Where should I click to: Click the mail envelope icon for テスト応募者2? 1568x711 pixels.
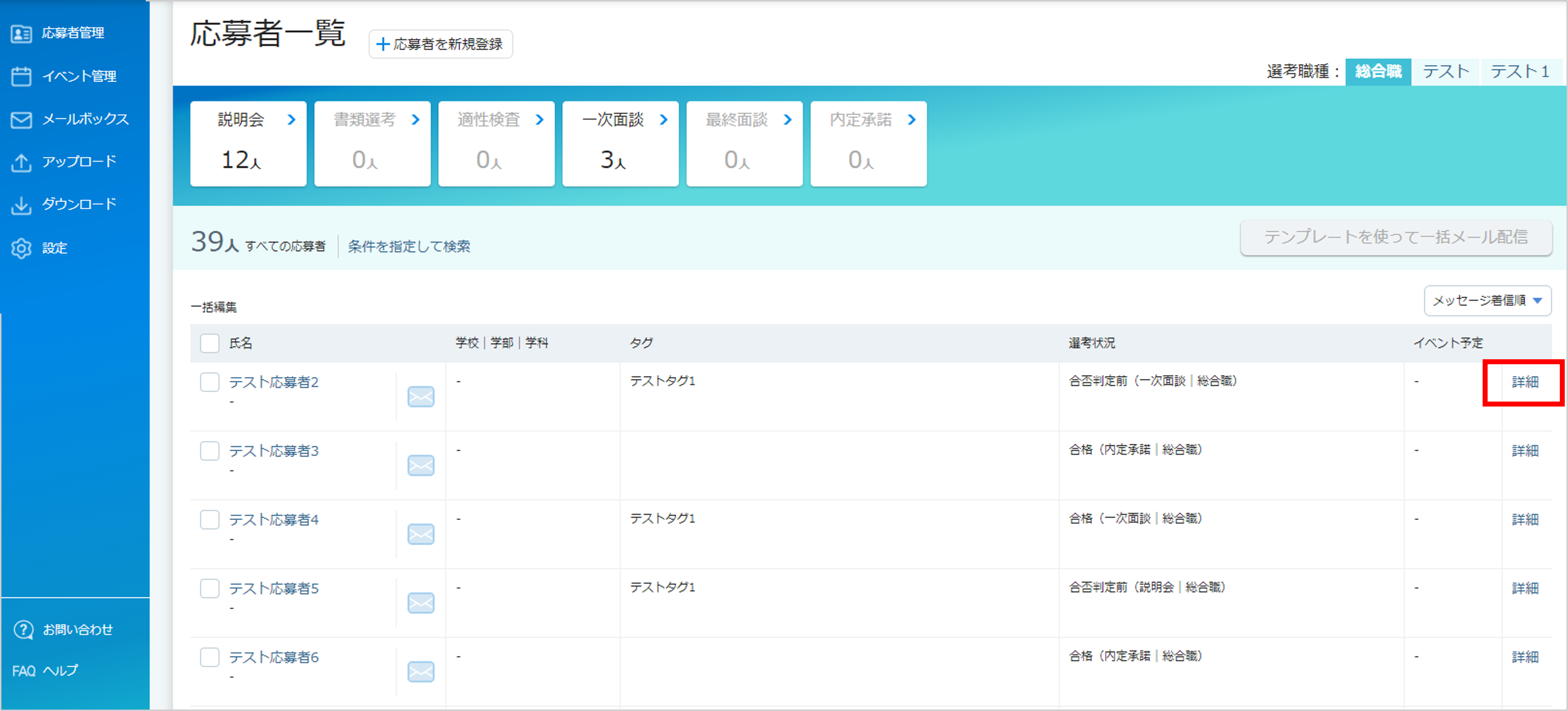[420, 396]
